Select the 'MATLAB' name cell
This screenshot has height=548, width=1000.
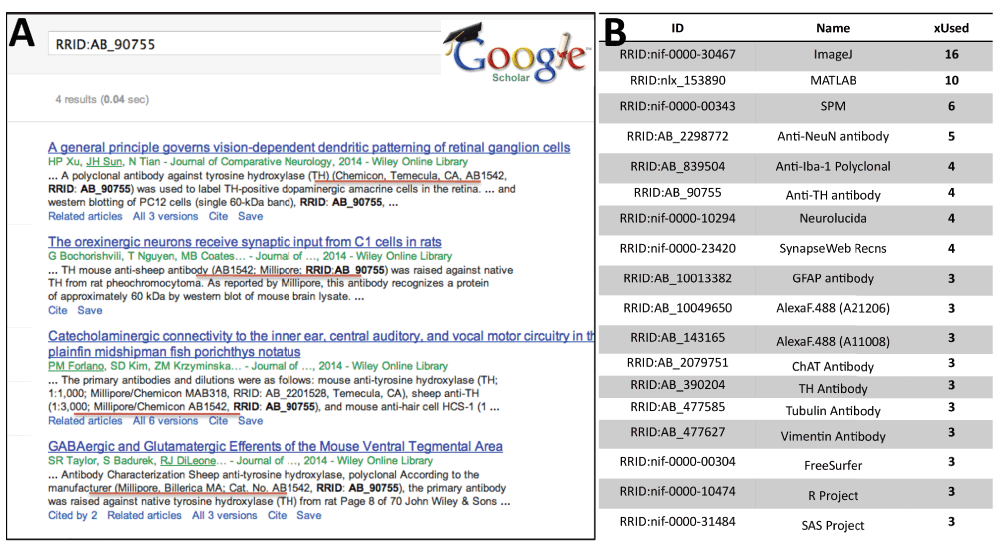tap(833, 80)
